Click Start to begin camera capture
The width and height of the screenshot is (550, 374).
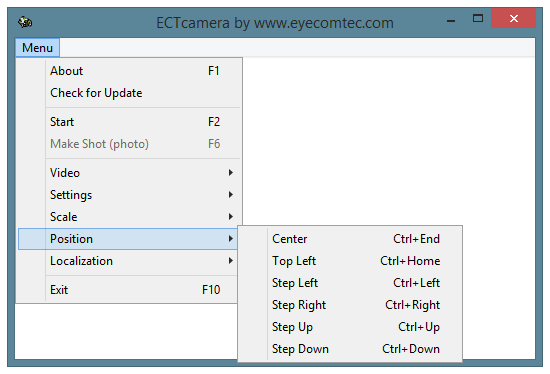coord(128,122)
